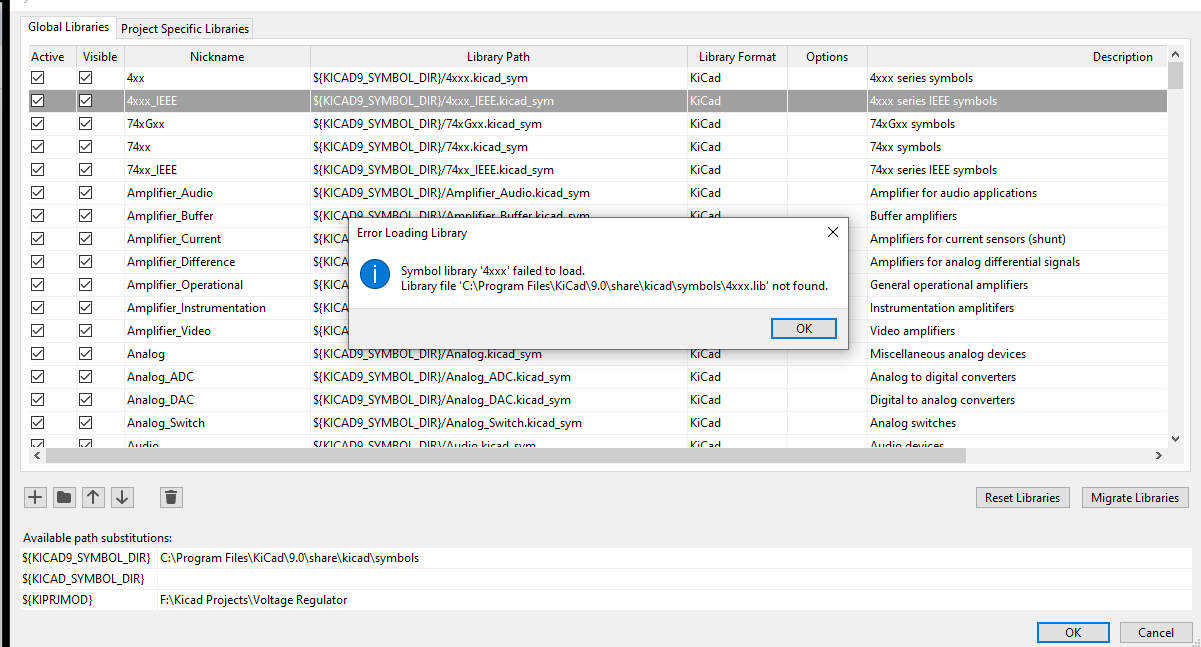Click the folder icon to browse libraries
The width and height of the screenshot is (1201, 647).
(x=64, y=497)
